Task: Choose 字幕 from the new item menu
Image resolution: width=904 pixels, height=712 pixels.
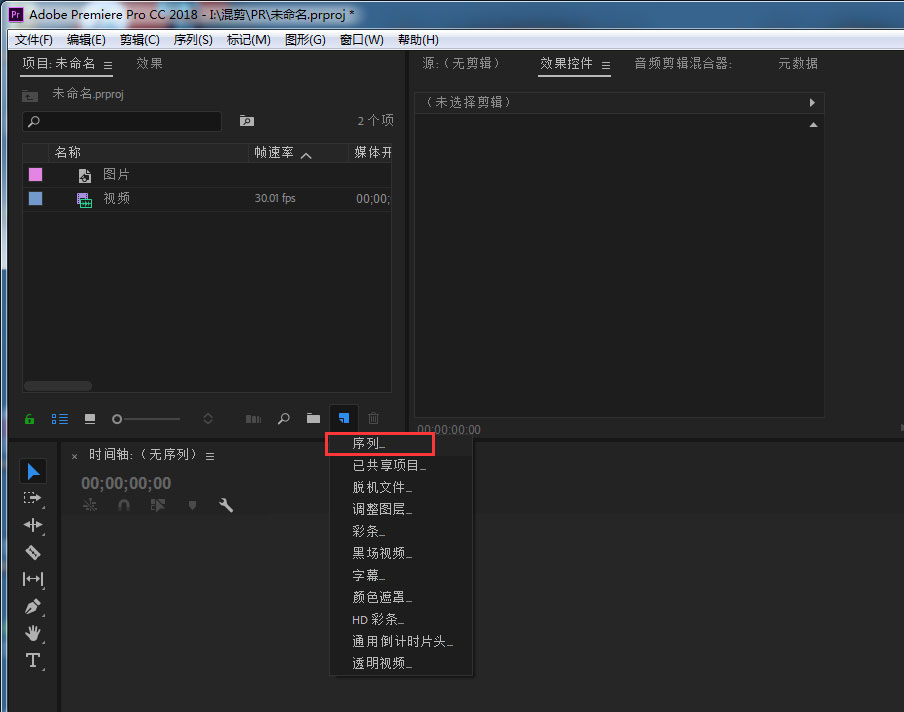Action: (x=401, y=575)
